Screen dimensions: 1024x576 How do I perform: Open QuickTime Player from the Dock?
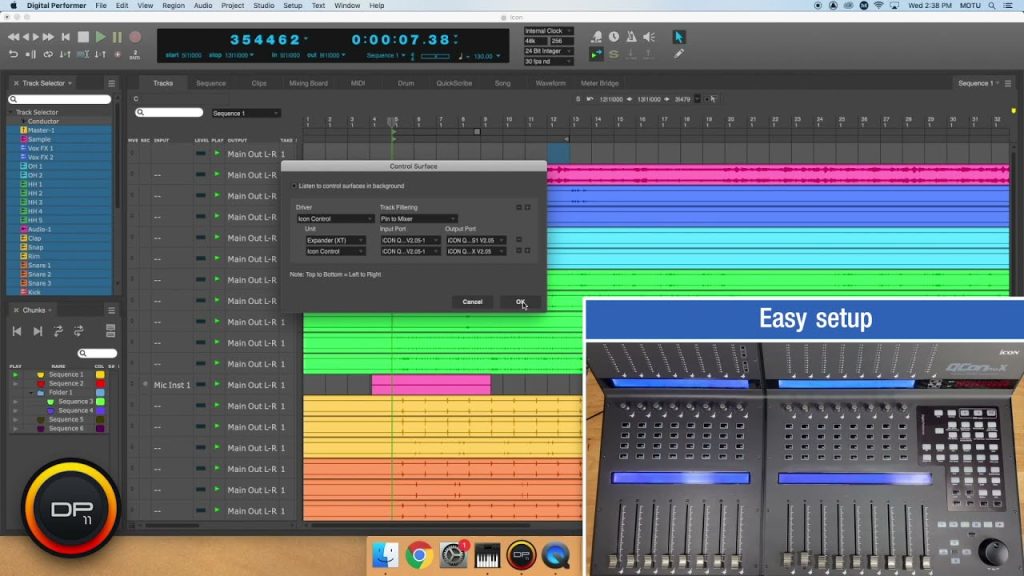(556, 556)
